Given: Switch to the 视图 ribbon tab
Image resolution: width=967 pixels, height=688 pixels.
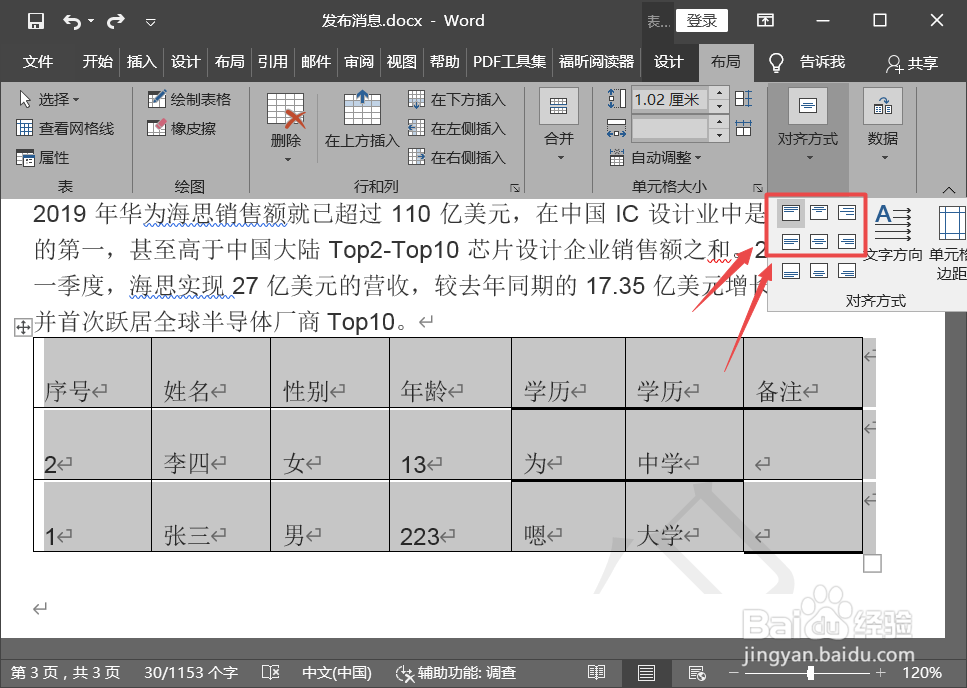Looking at the screenshot, I should [x=401, y=62].
